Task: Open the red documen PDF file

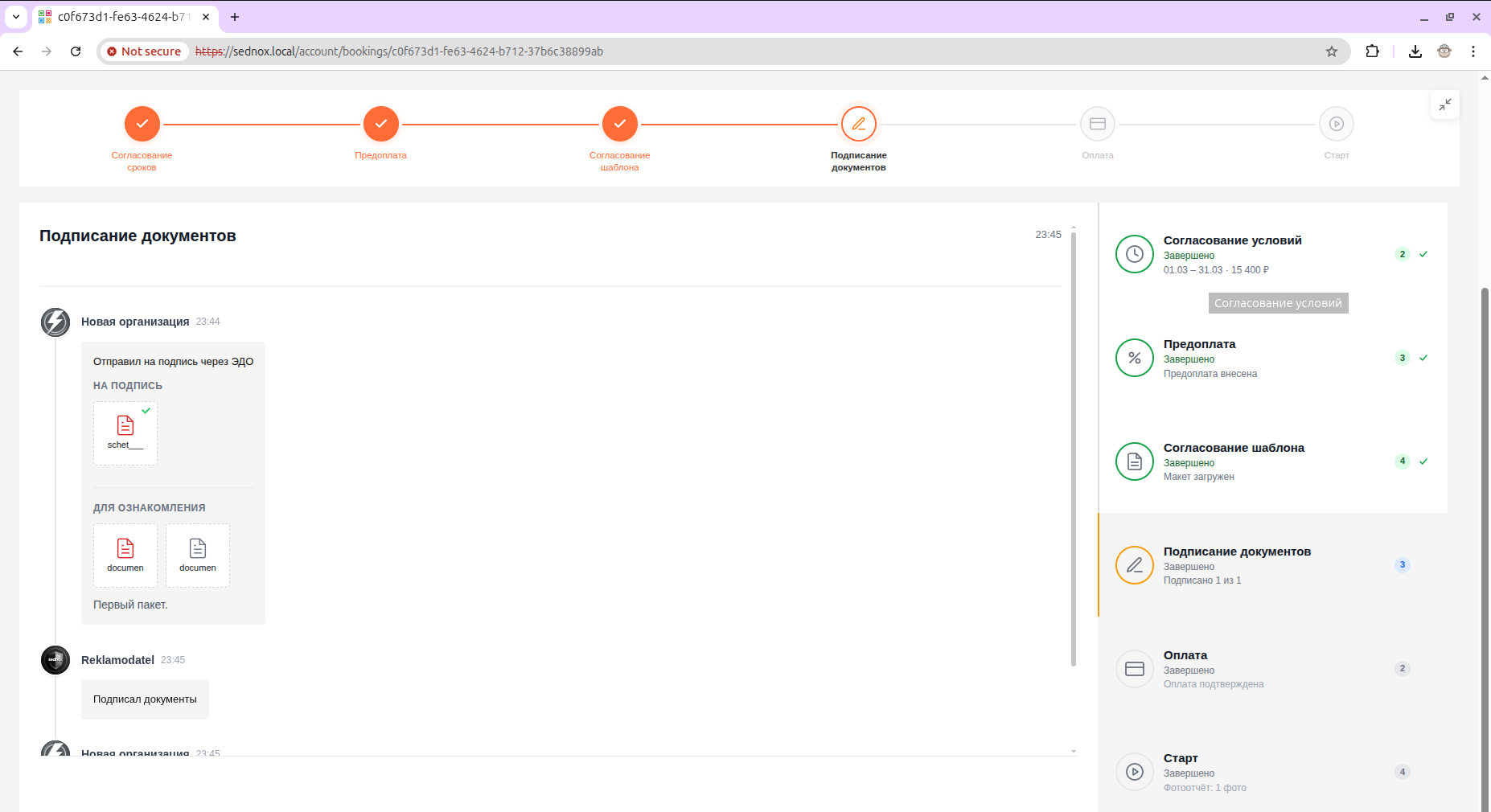Action: 125,556
